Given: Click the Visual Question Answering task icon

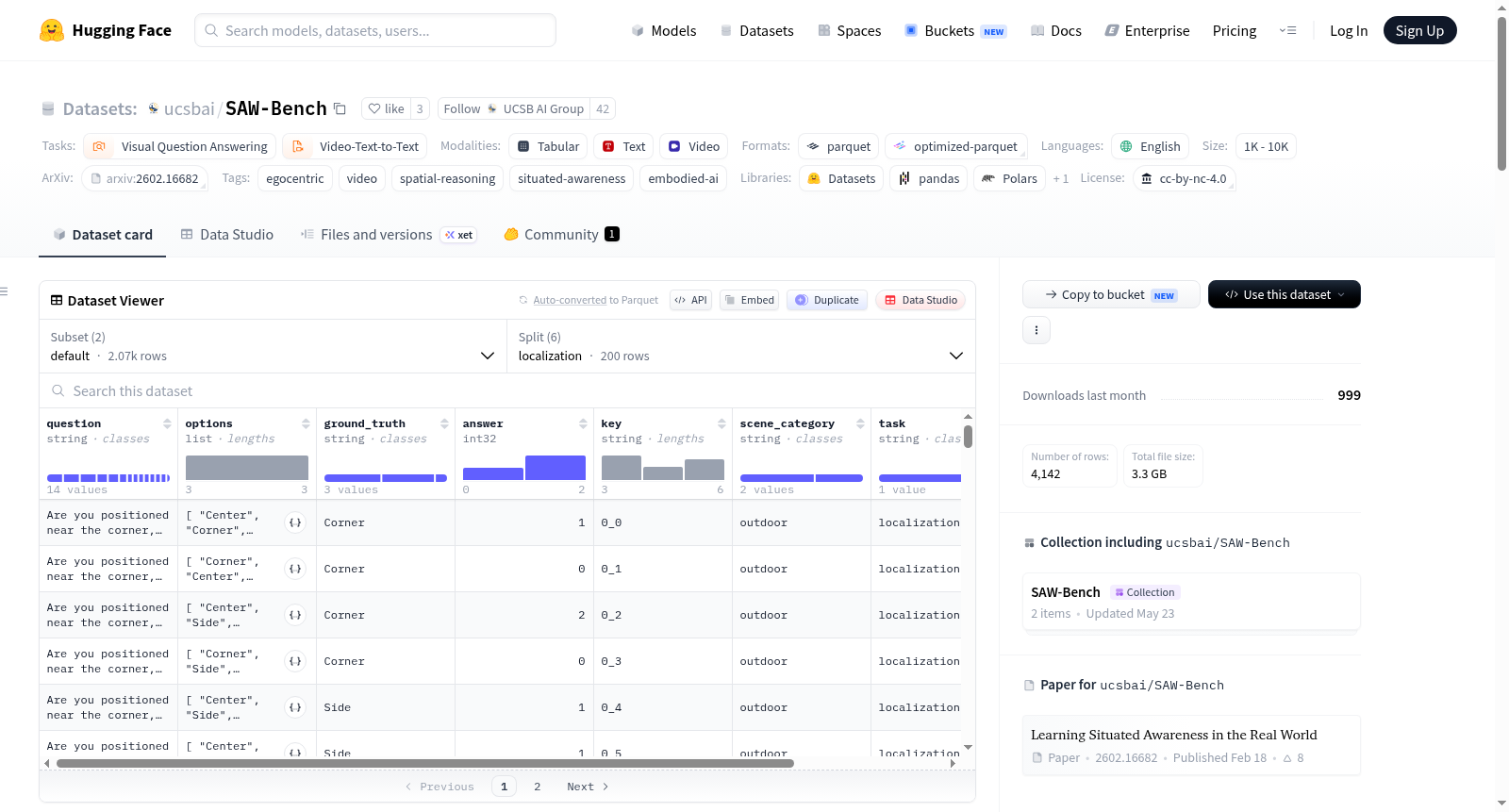Looking at the screenshot, I should [99, 146].
